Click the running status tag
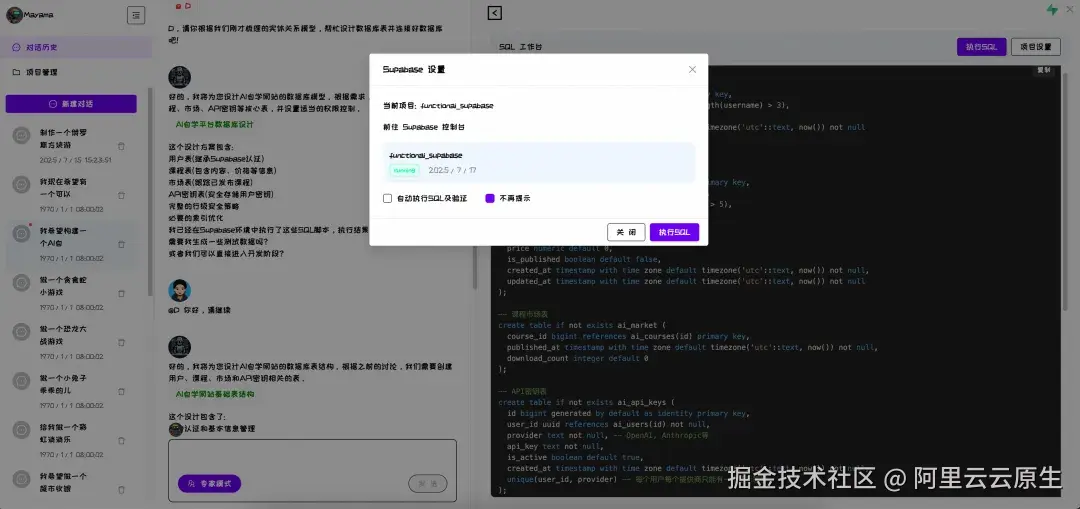1080x509 pixels. pyautogui.click(x=404, y=170)
